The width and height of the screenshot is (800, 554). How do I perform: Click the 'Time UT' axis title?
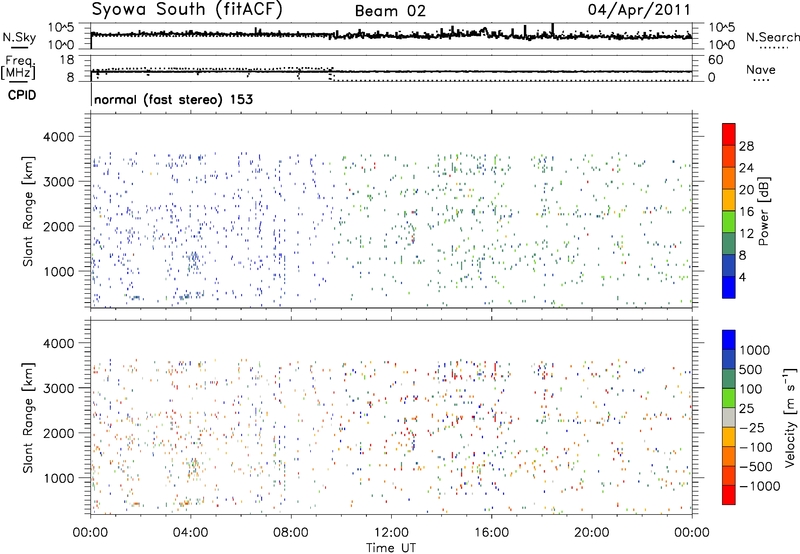click(x=391, y=548)
